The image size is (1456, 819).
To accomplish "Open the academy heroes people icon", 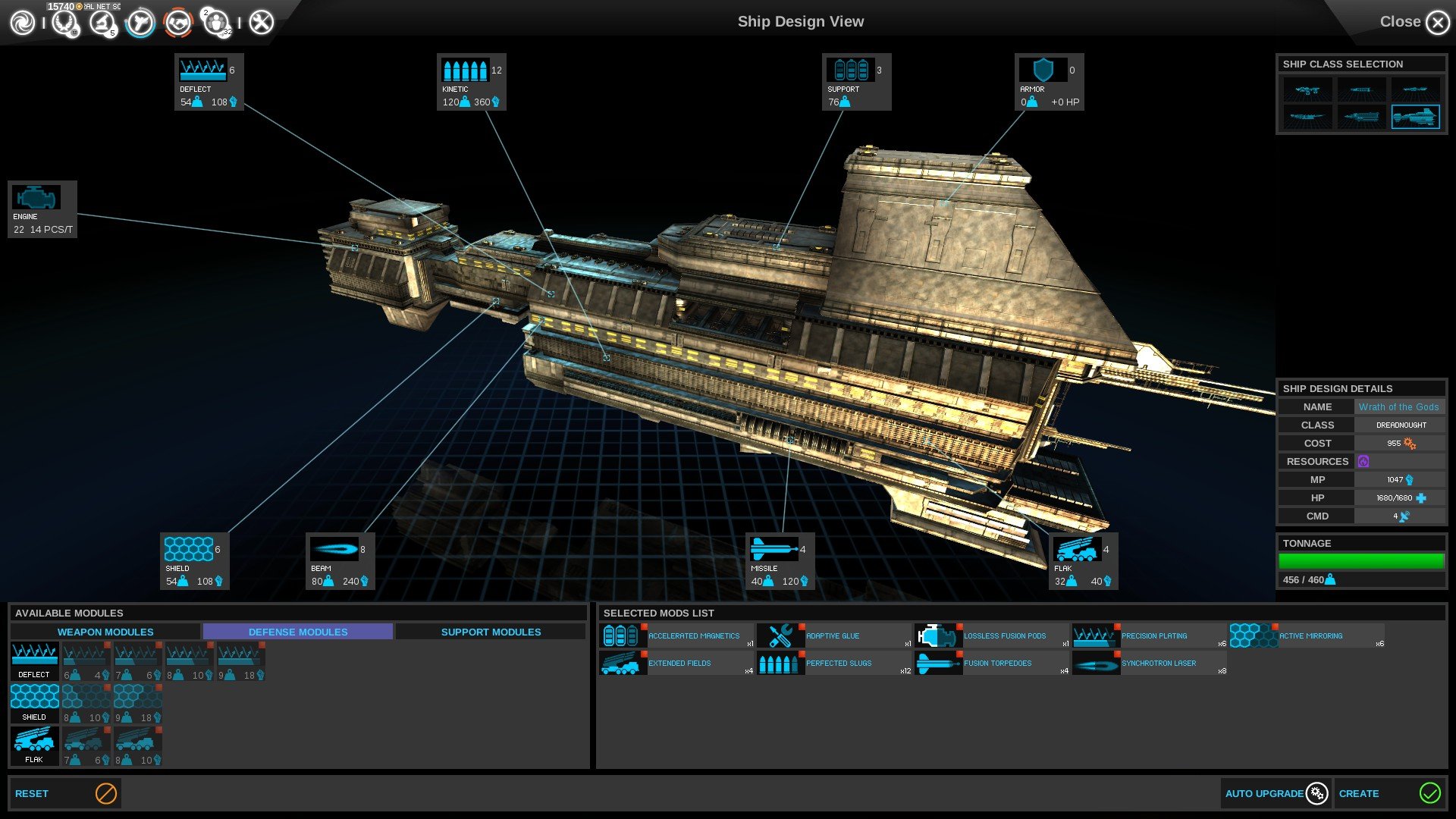I will (217, 23).
